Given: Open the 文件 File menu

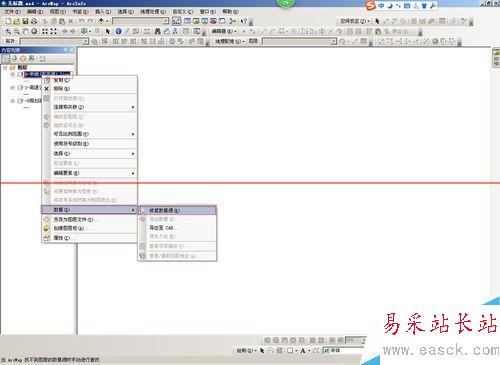Looking at the screenshot, I should pos(12,11).
